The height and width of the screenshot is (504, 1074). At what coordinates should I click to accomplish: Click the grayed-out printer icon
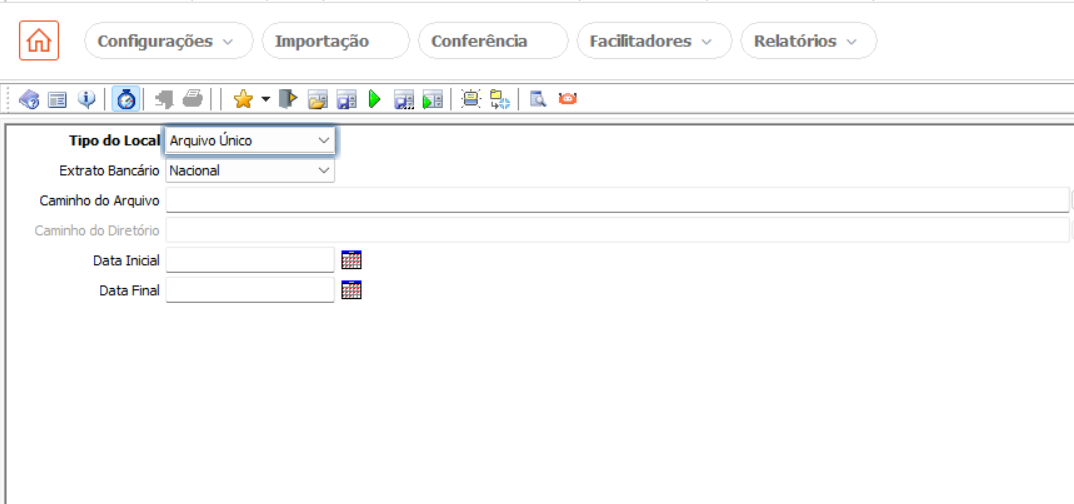tap(192, 100)
